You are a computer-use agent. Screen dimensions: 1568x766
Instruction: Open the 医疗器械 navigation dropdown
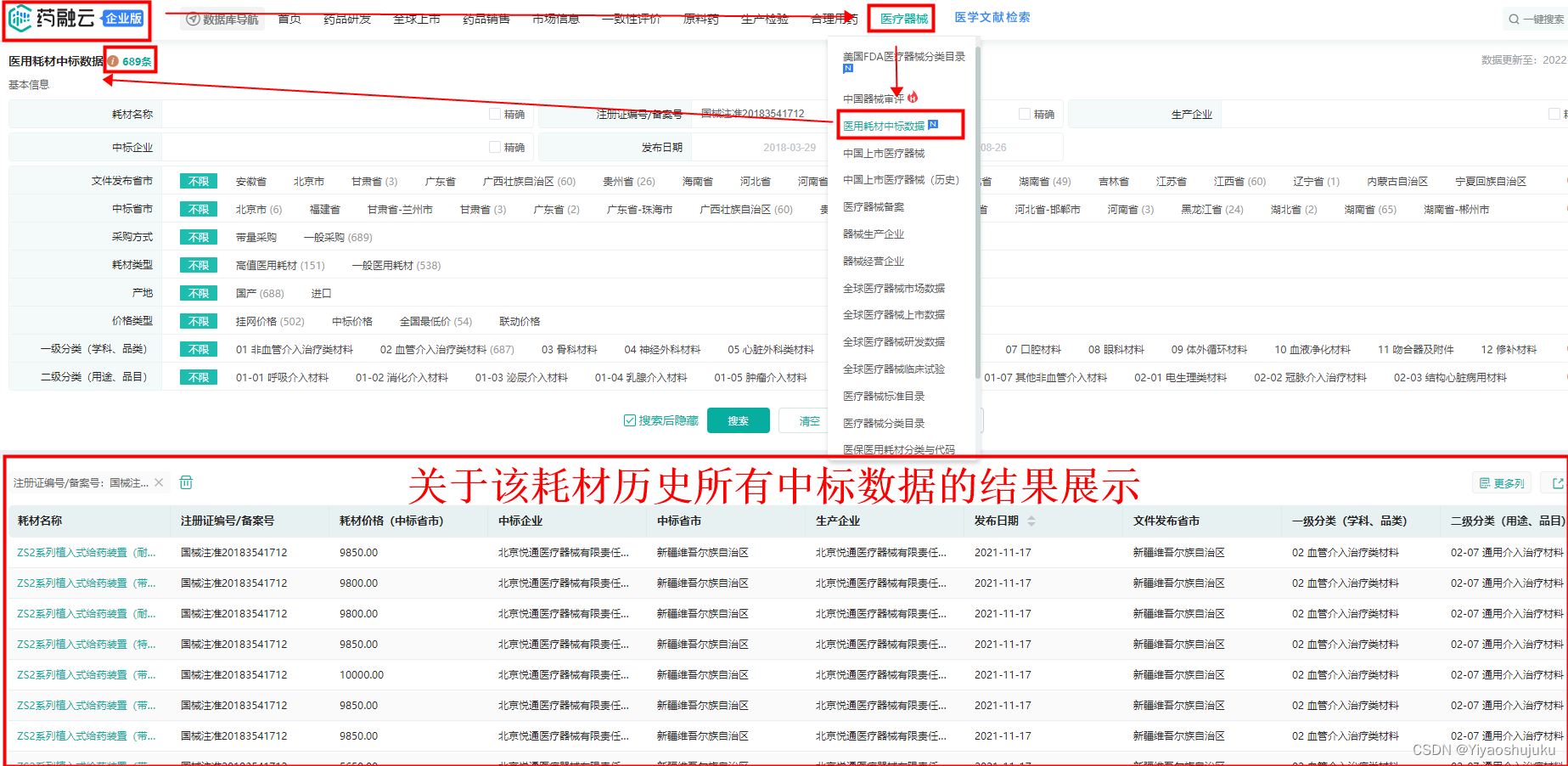(x=903, y=19)
